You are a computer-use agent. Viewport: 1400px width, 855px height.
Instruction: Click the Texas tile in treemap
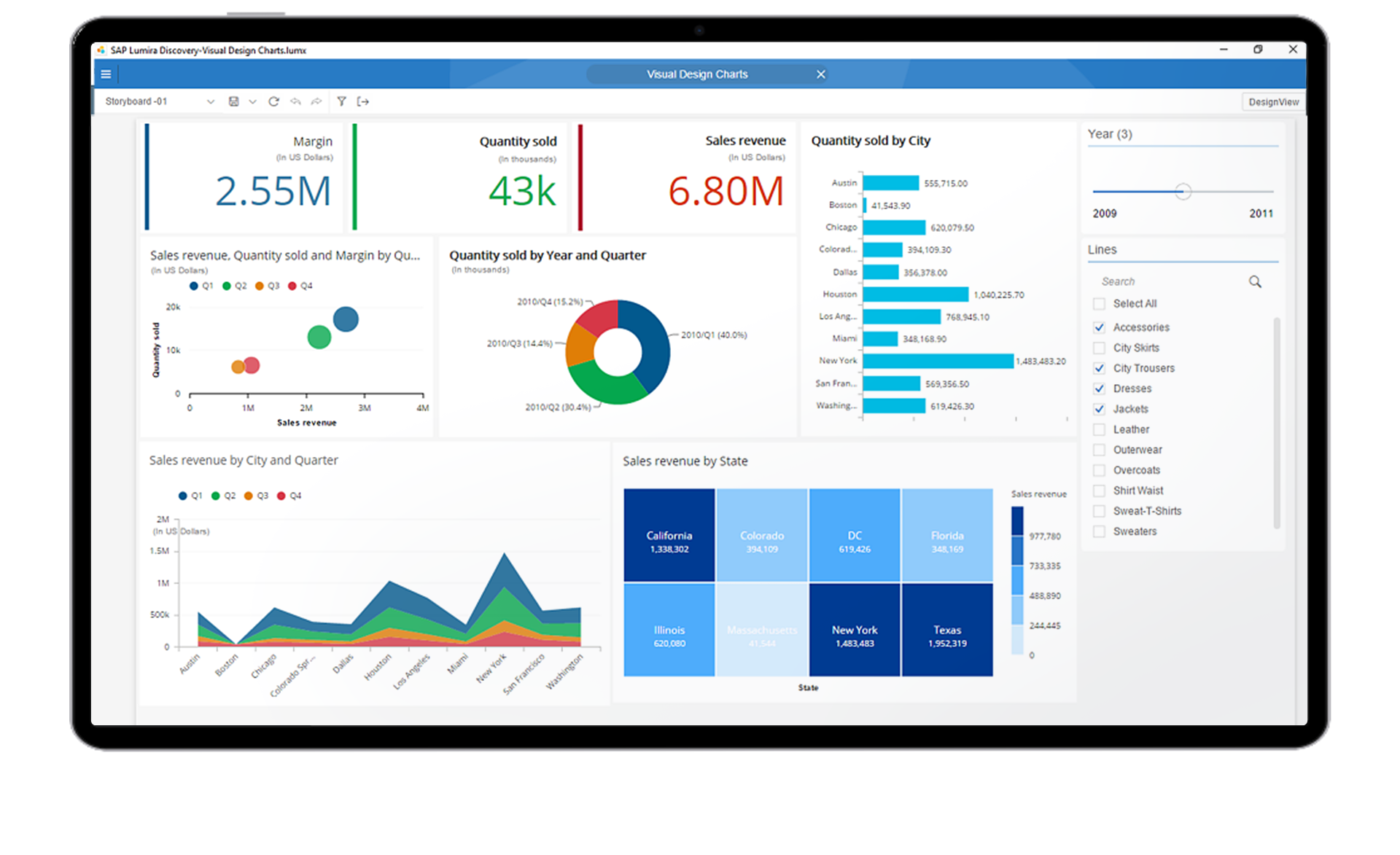946,630
